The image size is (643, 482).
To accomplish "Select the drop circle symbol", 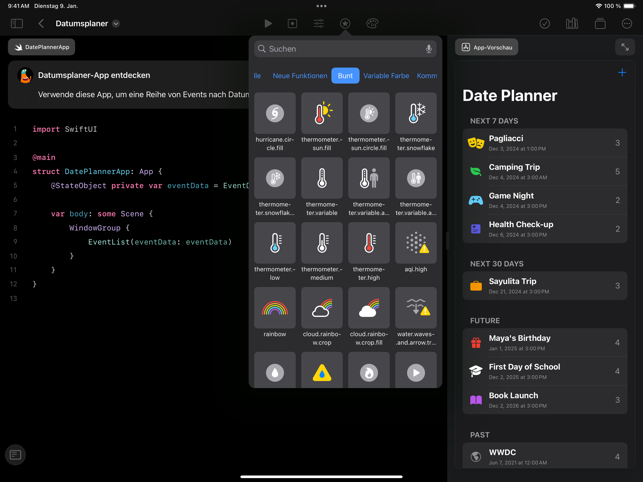I will click(x=275, y=370).
